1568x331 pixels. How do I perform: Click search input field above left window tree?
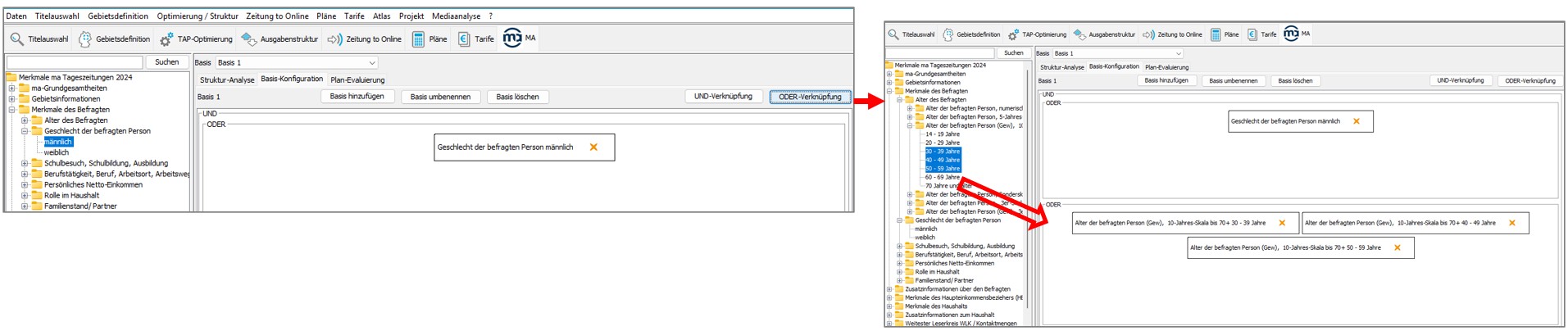click(x=75, y=62)
